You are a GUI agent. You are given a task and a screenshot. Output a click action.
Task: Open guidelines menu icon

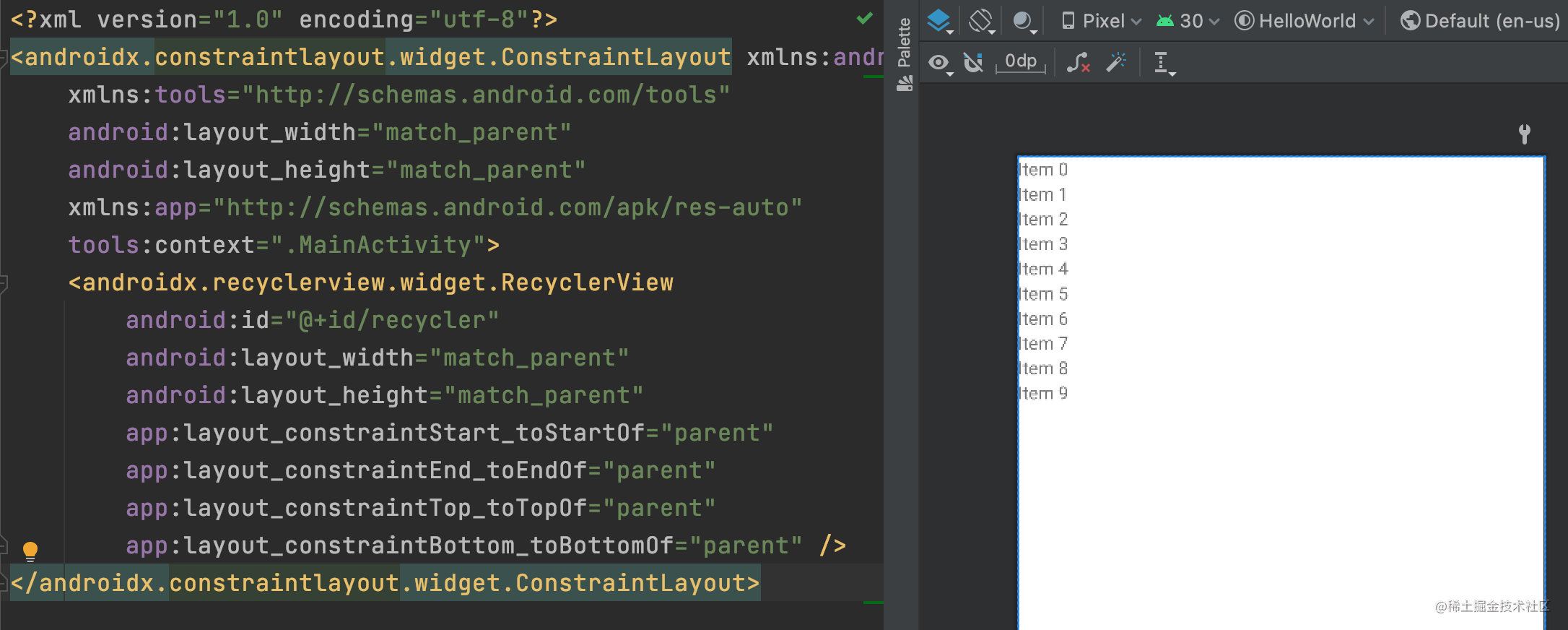pos(1163,63)
